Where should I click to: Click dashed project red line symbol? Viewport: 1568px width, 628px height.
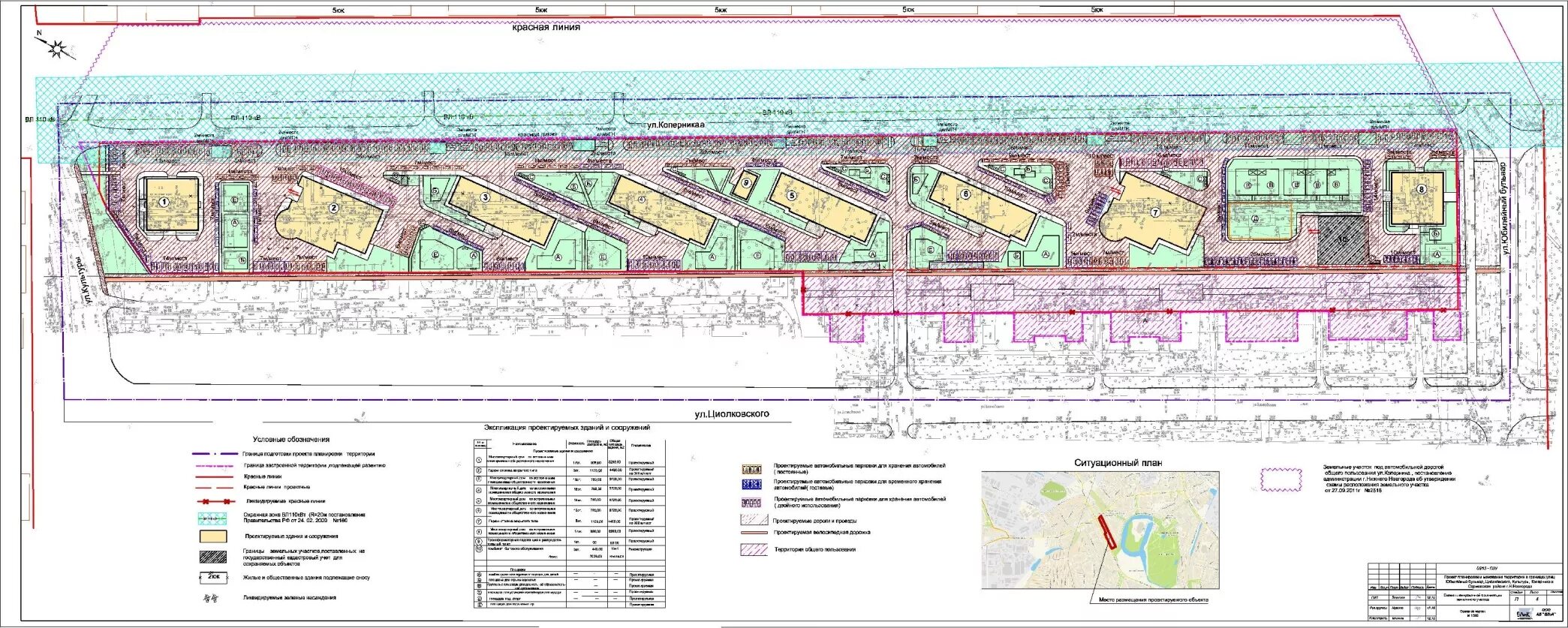pos(213,488)
